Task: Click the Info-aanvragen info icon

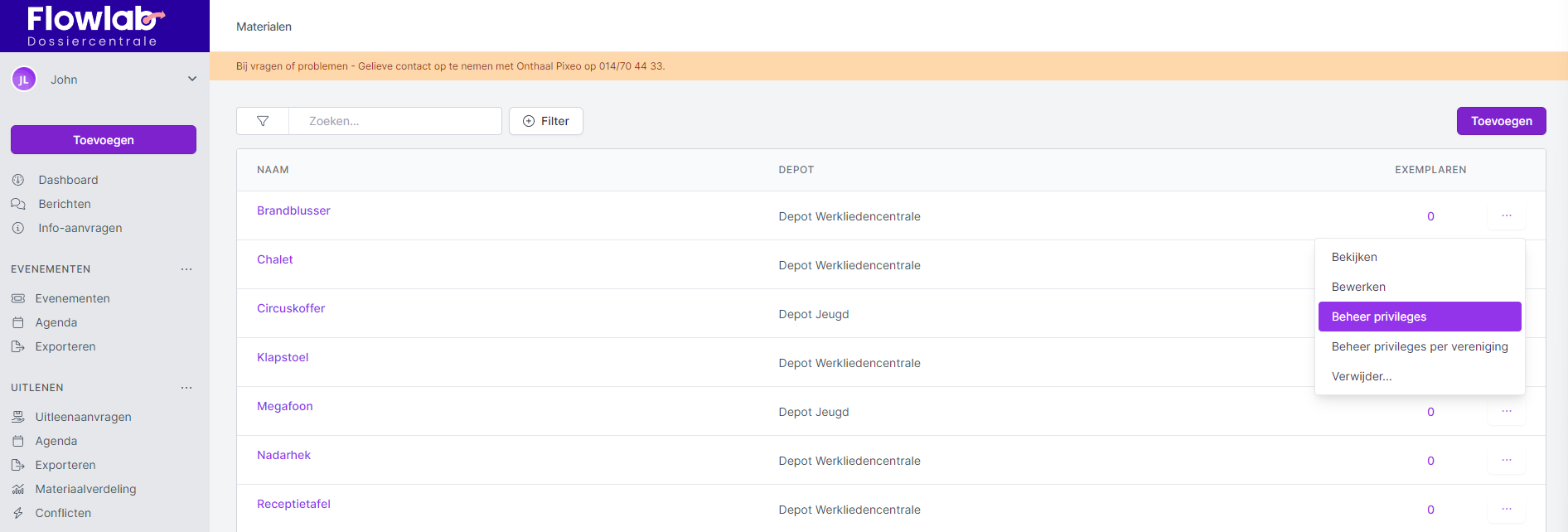Action: point(18,228)
